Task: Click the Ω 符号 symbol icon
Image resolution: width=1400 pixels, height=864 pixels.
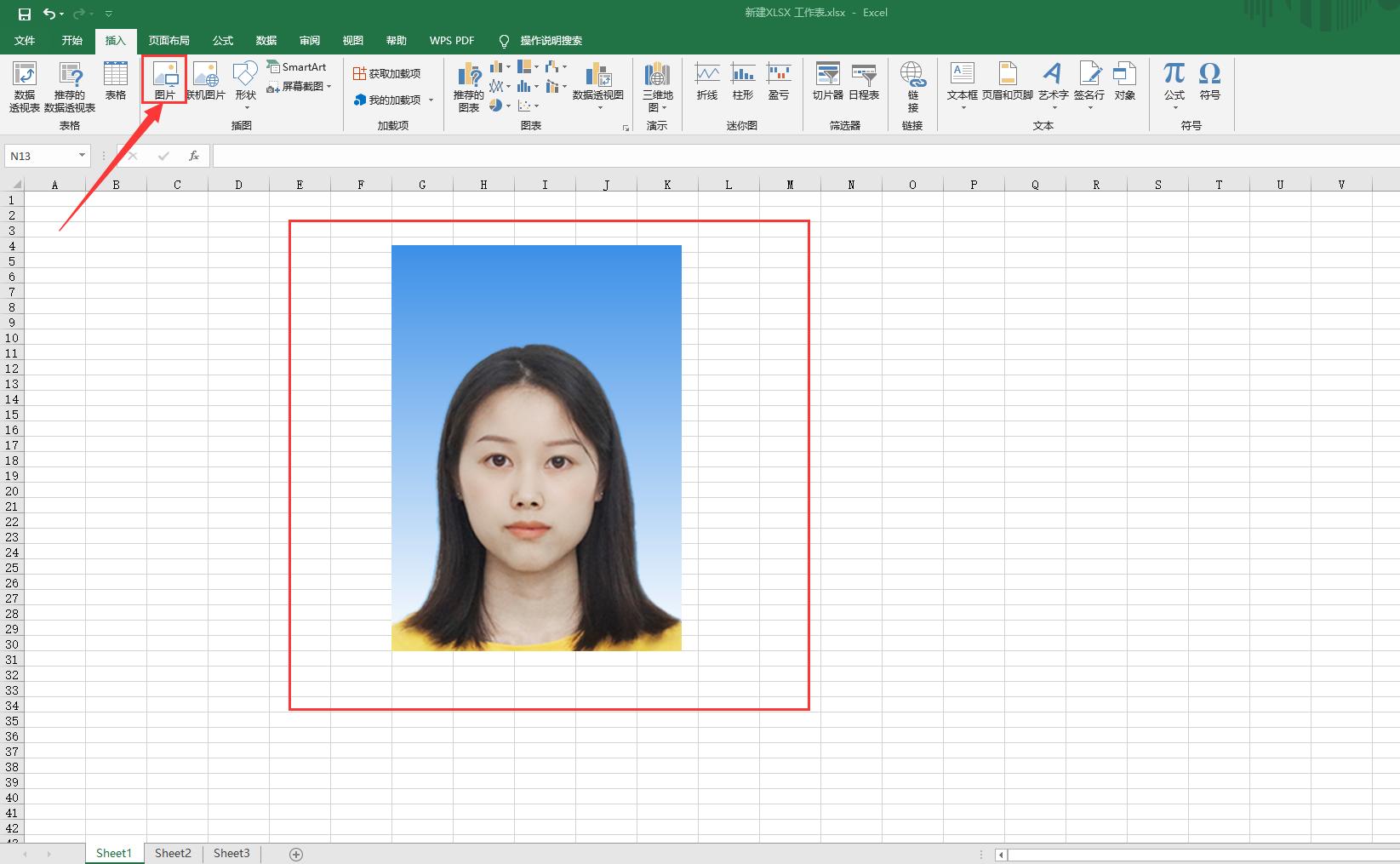Action: point(1209,81)
